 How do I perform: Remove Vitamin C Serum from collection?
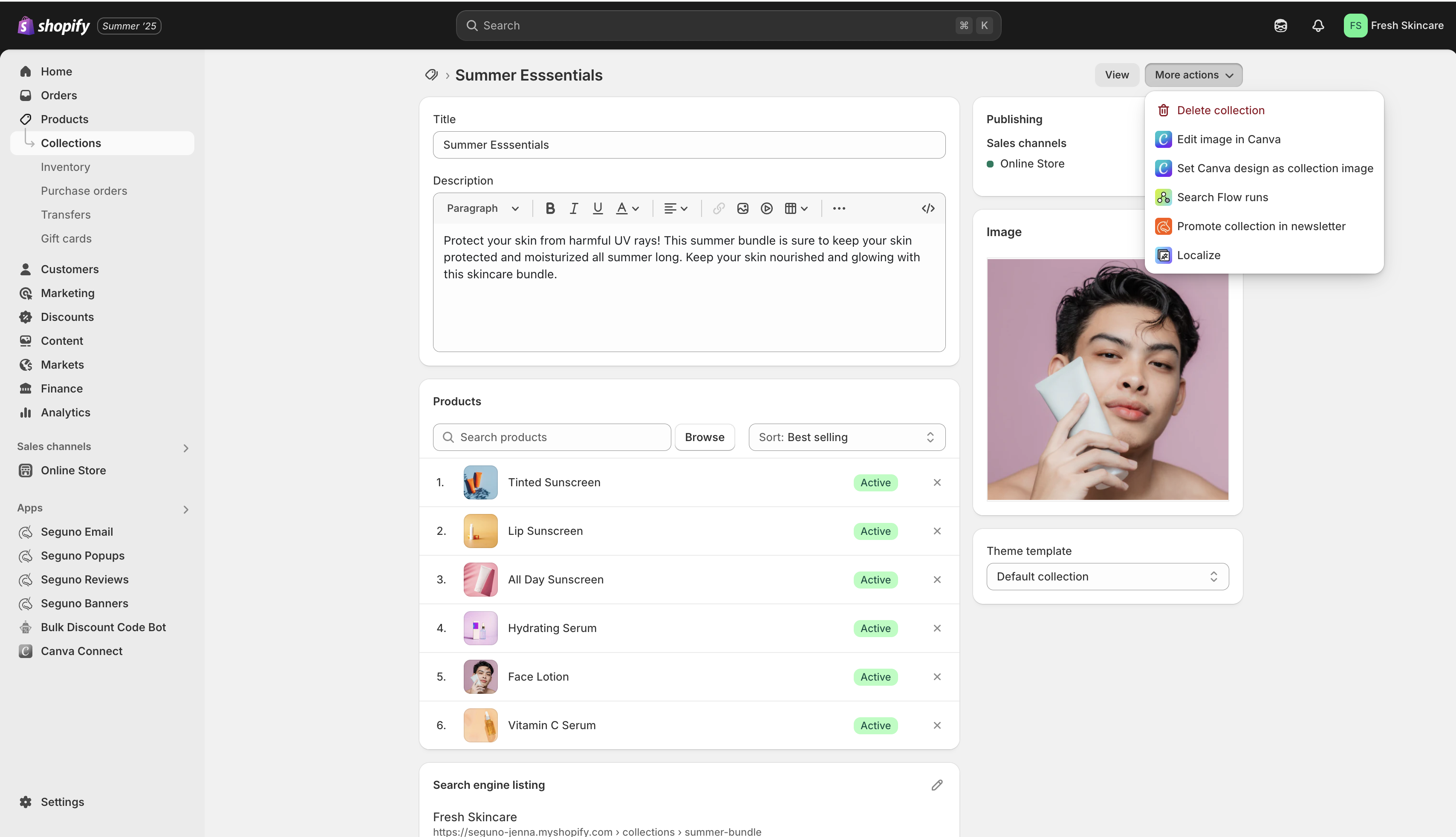pos(937,725)
